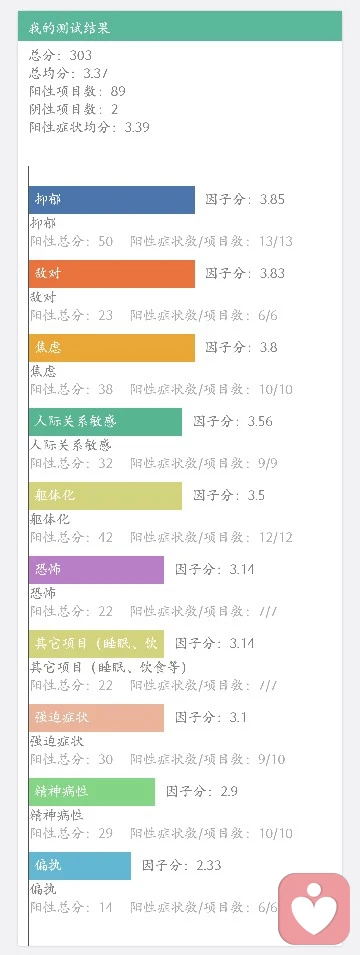Click 其它项目(睡眠、饮食等) description text

click(108, 668)
